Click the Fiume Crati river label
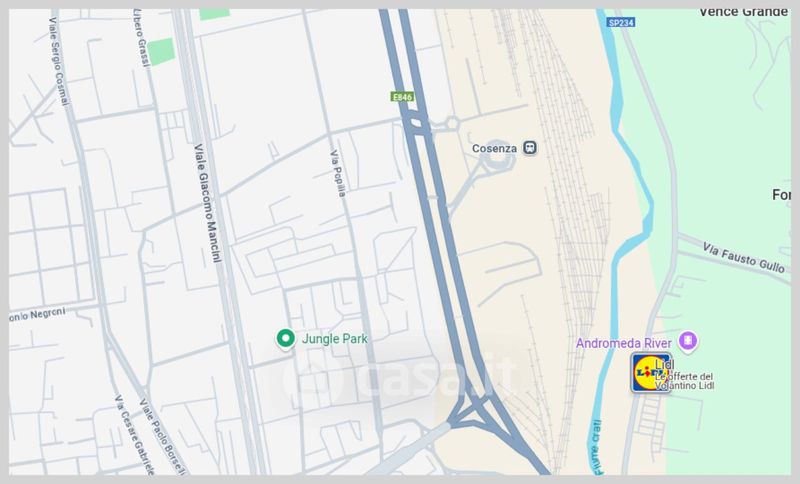Viewport: 800px width, 484px height. click(597, 447)
